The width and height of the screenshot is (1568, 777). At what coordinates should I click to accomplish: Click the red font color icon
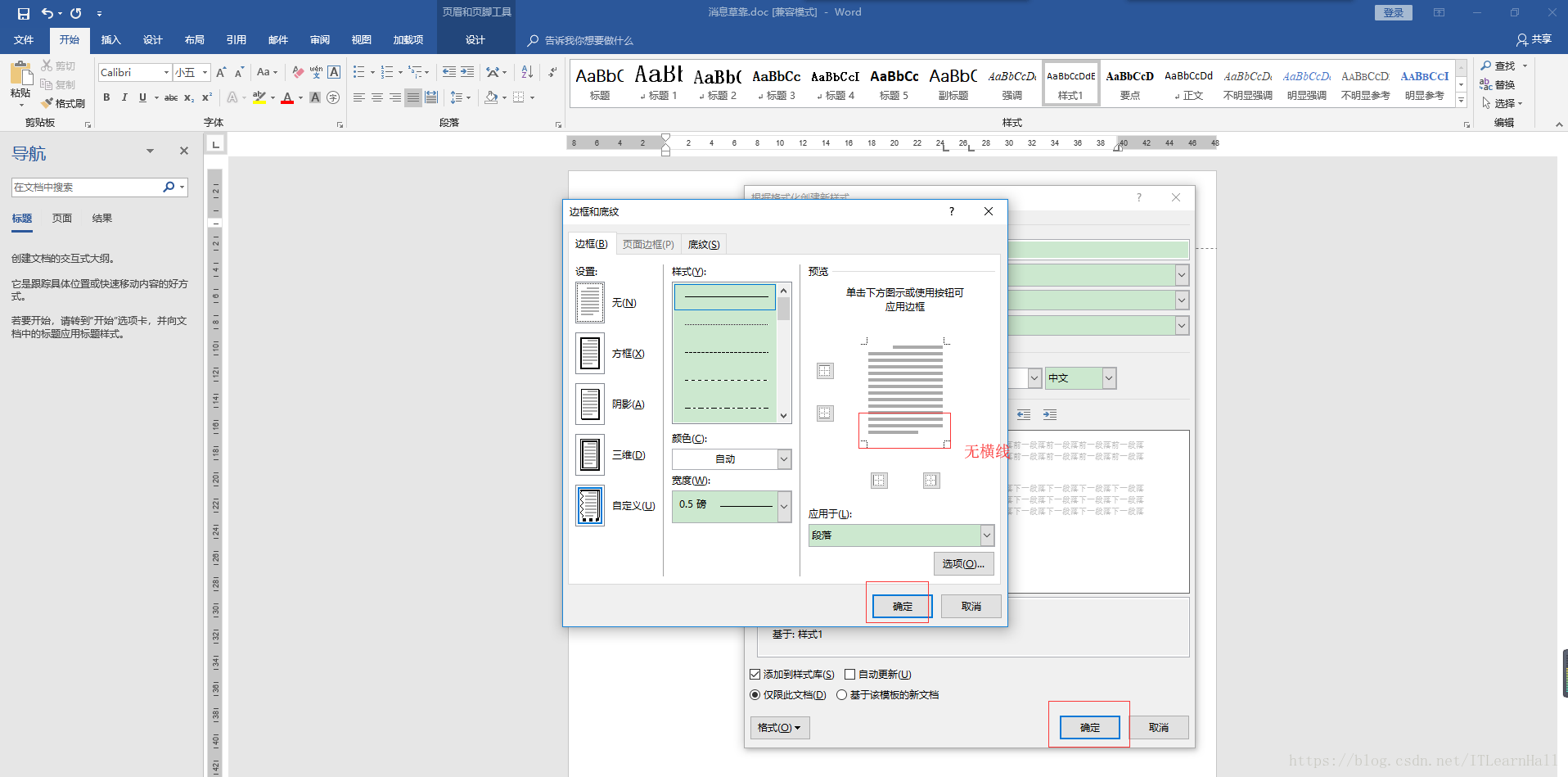pos(287,97)
